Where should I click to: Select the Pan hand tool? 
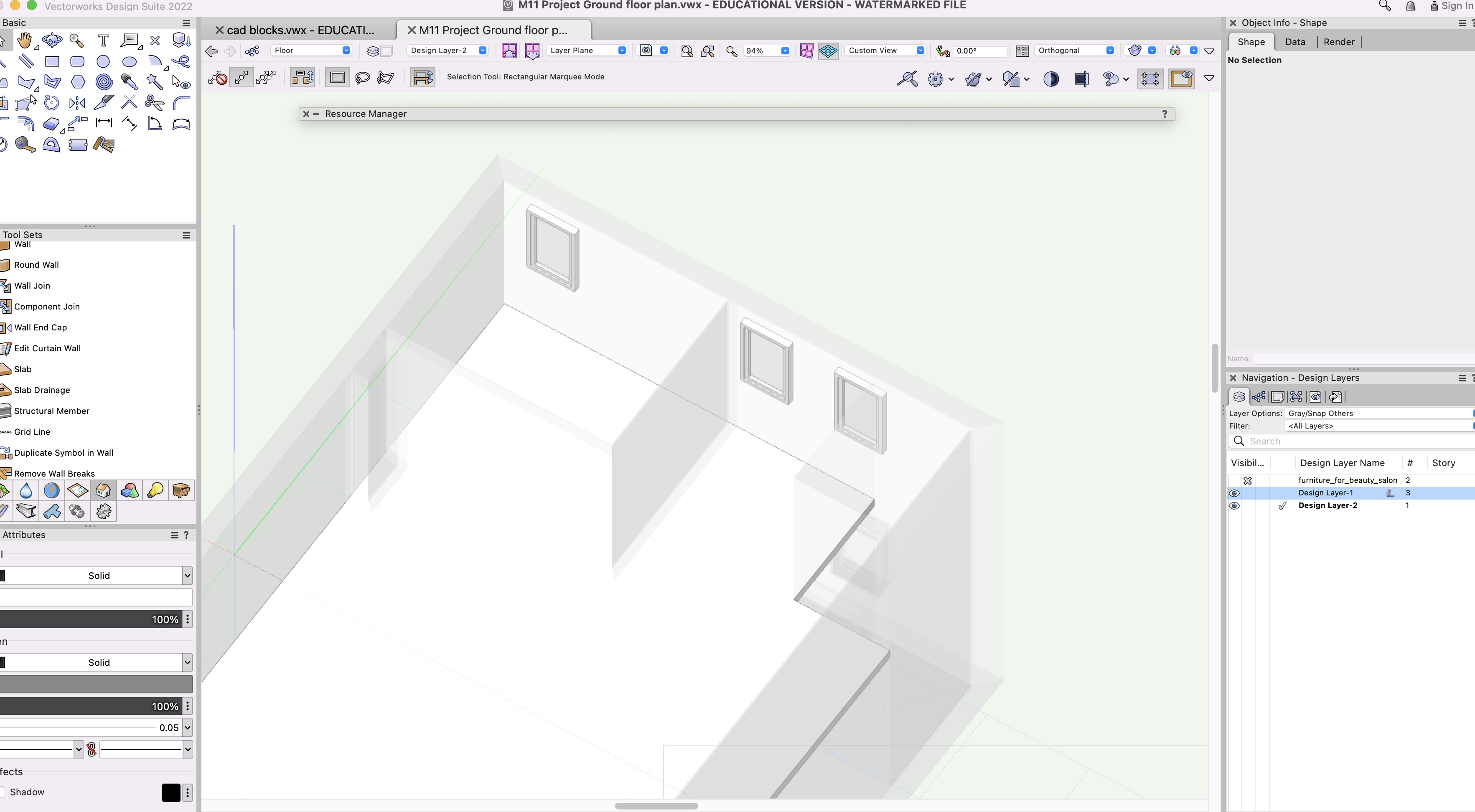24,41
